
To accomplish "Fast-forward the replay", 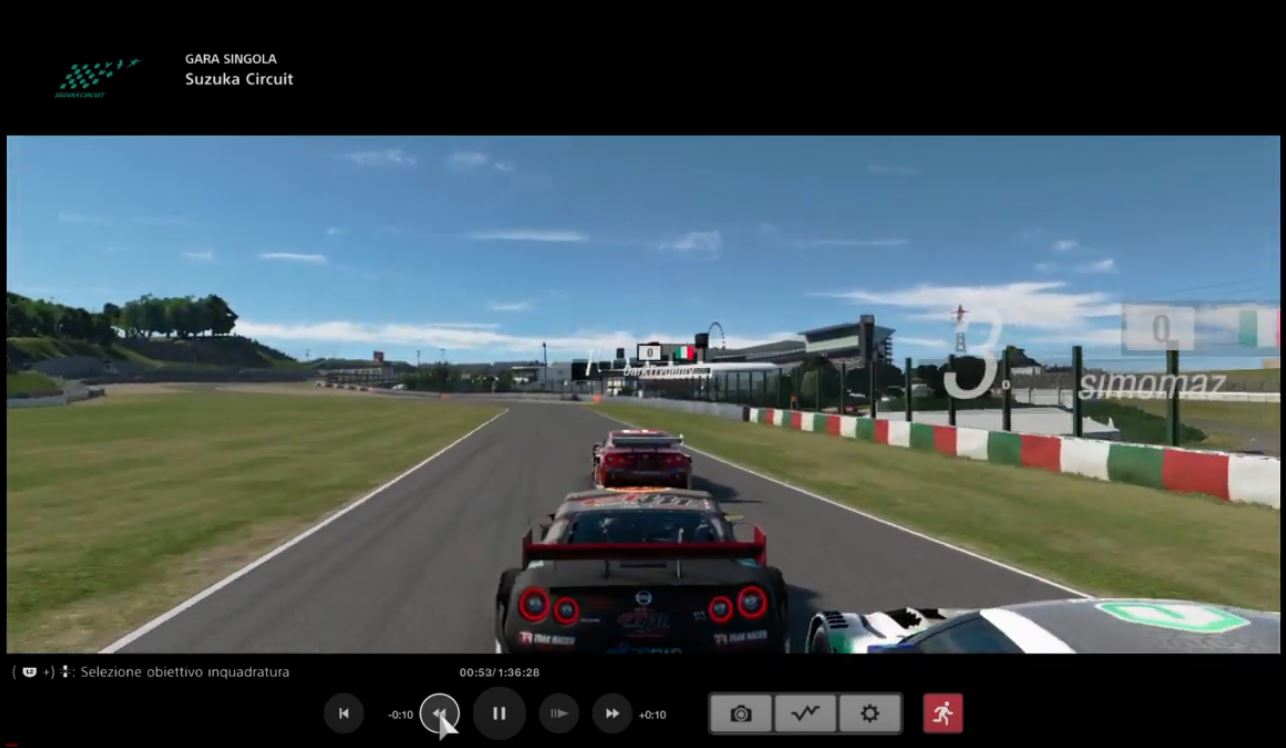I will [x=612, y=714].
